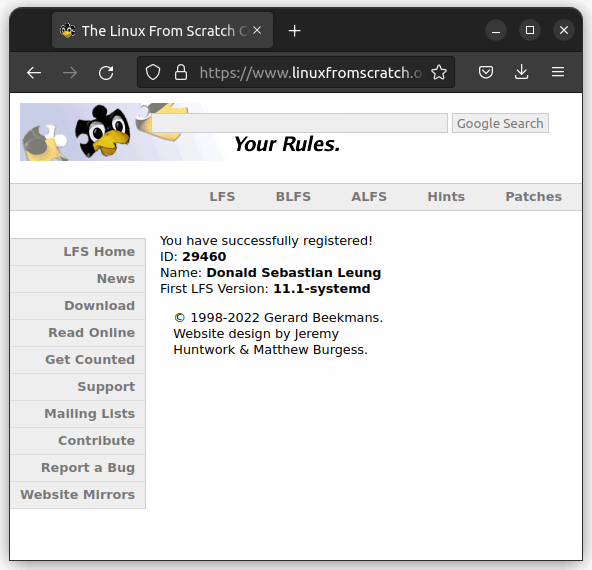Minimize the browser window
This screenshot has height=570, width=592.
pyautogui.click(x=496, y=30)
